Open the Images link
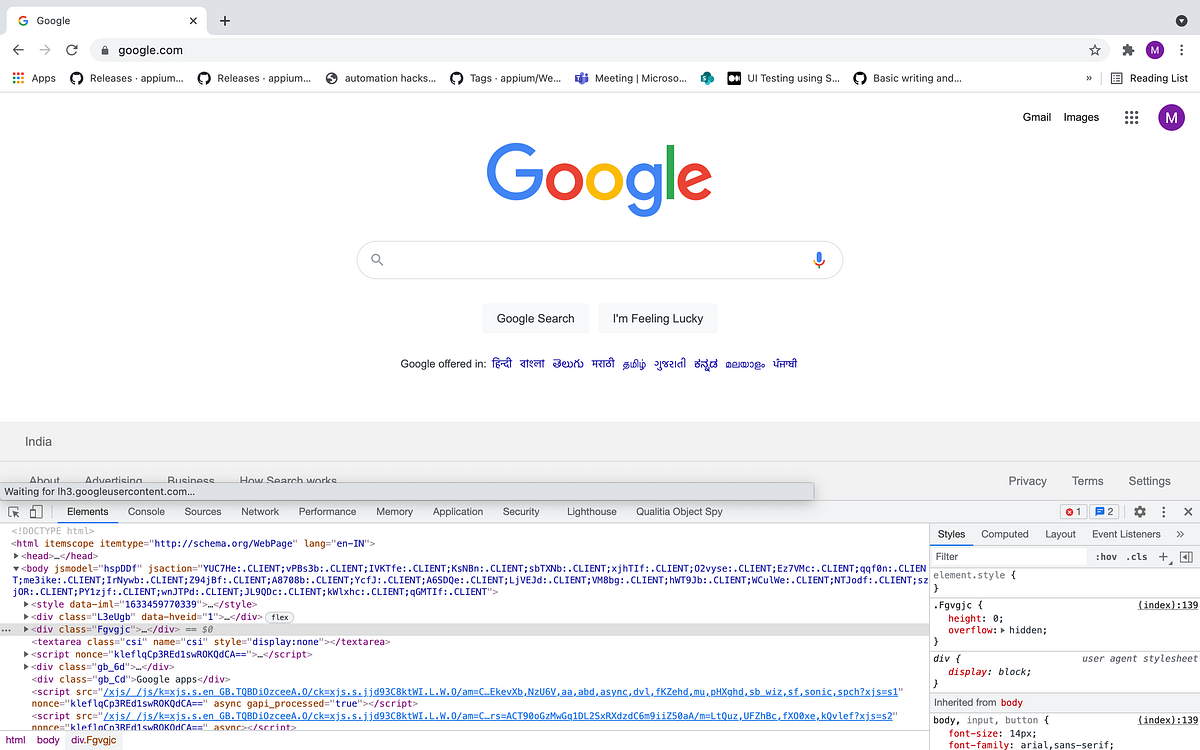Viewport: 1200px width, 750px height. coord(1081,117)
